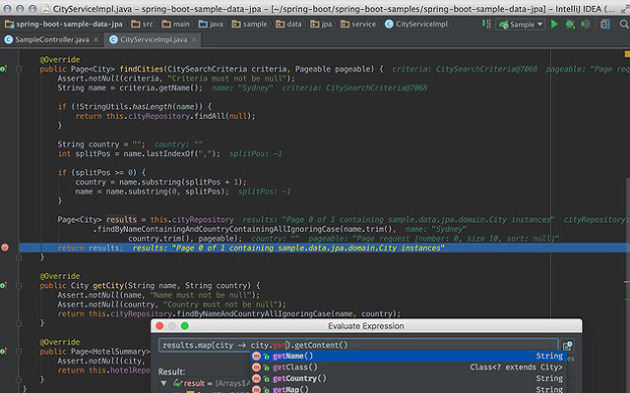The width and height of the screenshot is (630, 393).
Task: Click the src breadcrumb folder
Action: click(x=142, y=24)
